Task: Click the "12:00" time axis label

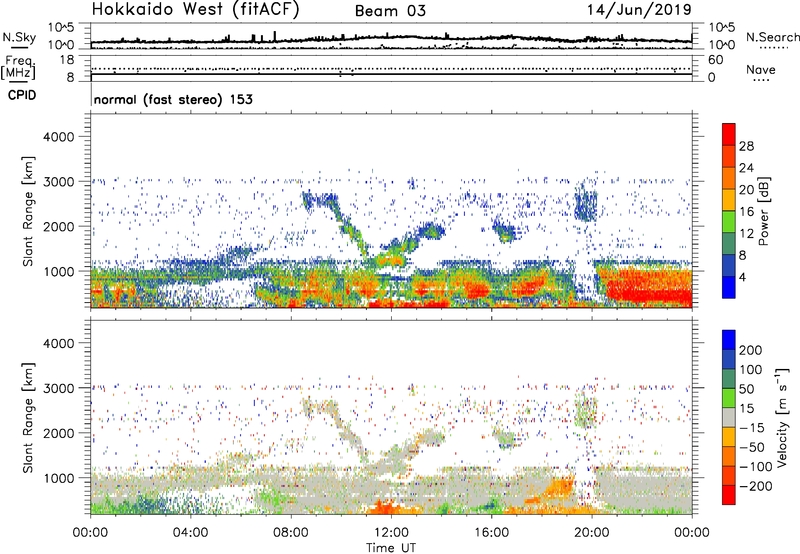Action: pos(391,533)
